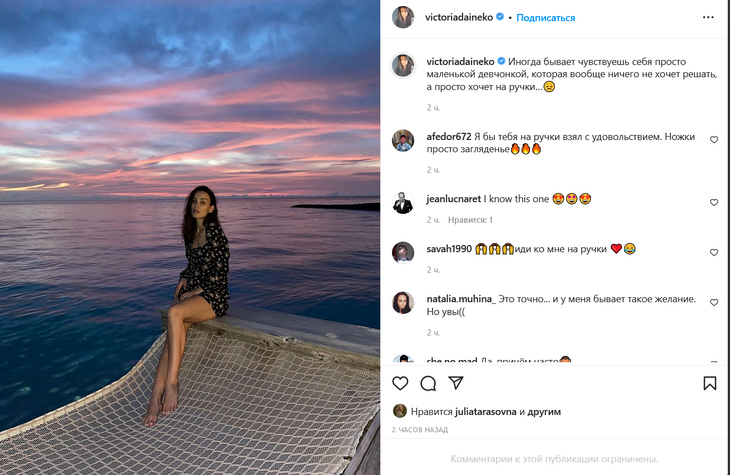Share the post via paper plane icon
Image resolution: width=730 pixels, height=475 pixels.
point(456,383)
